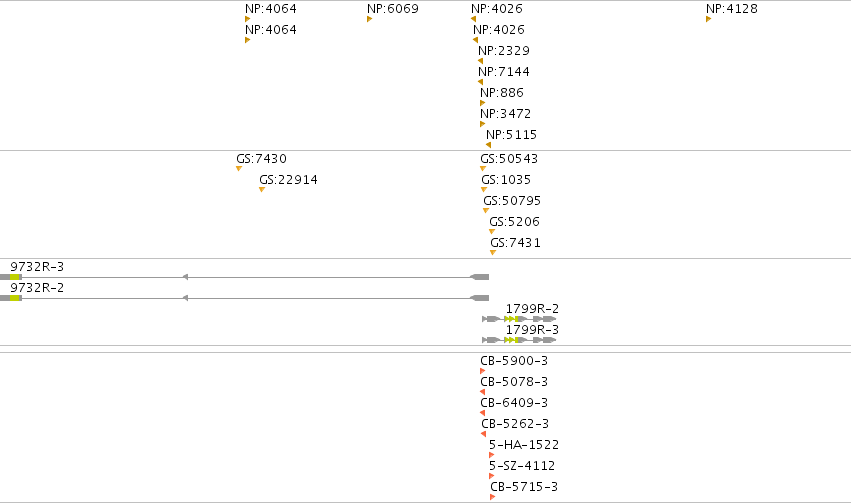This screenshot has height=503, width=851.
Task: Select the 9732R-2 transcript label
Action: (37, 288)
